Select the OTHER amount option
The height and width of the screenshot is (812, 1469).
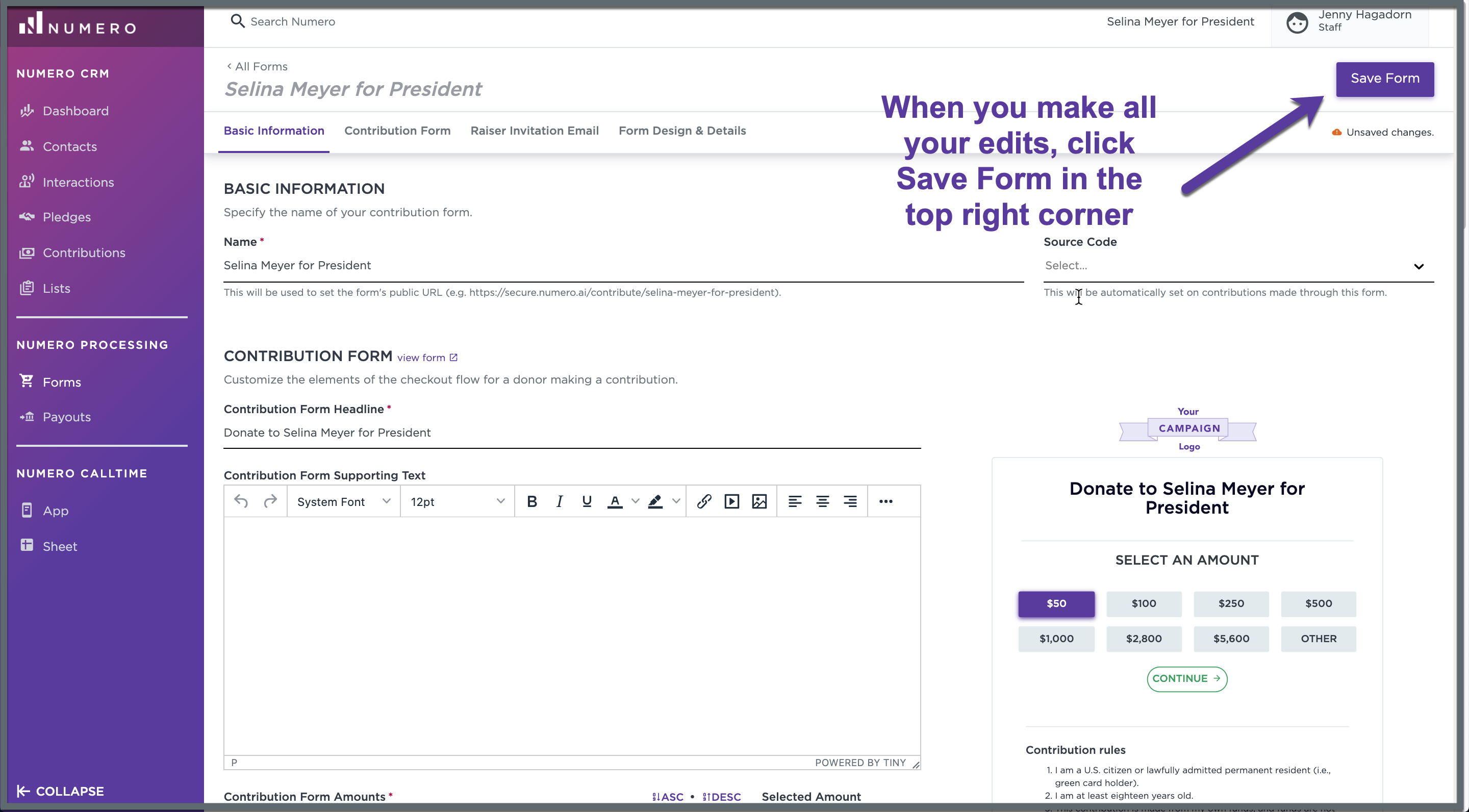click(1319, 639)
